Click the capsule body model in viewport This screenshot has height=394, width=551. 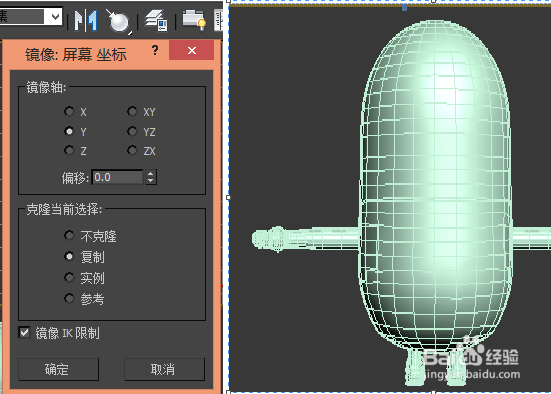point(435,186)
